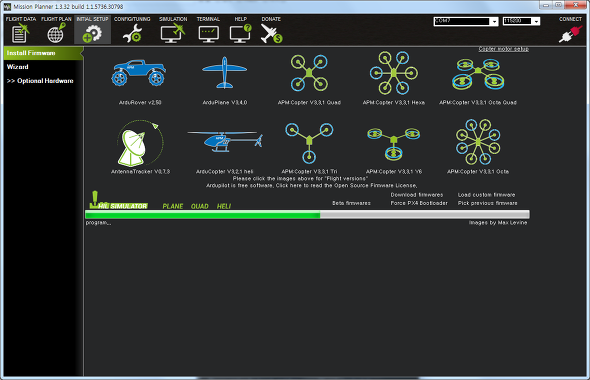This screenshot has width=590, height=380.
Task: Click Beta firmwares link
Action: pyautogui.click(x=351, y=203)
